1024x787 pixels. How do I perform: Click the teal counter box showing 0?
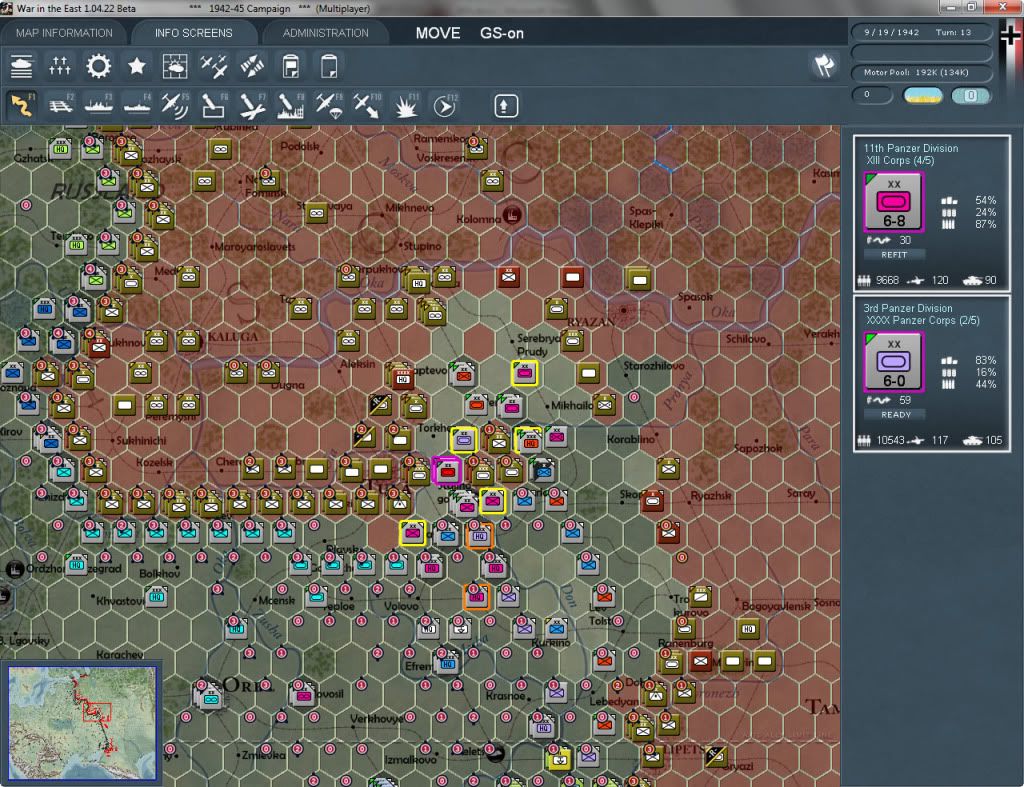click(970, 95)
